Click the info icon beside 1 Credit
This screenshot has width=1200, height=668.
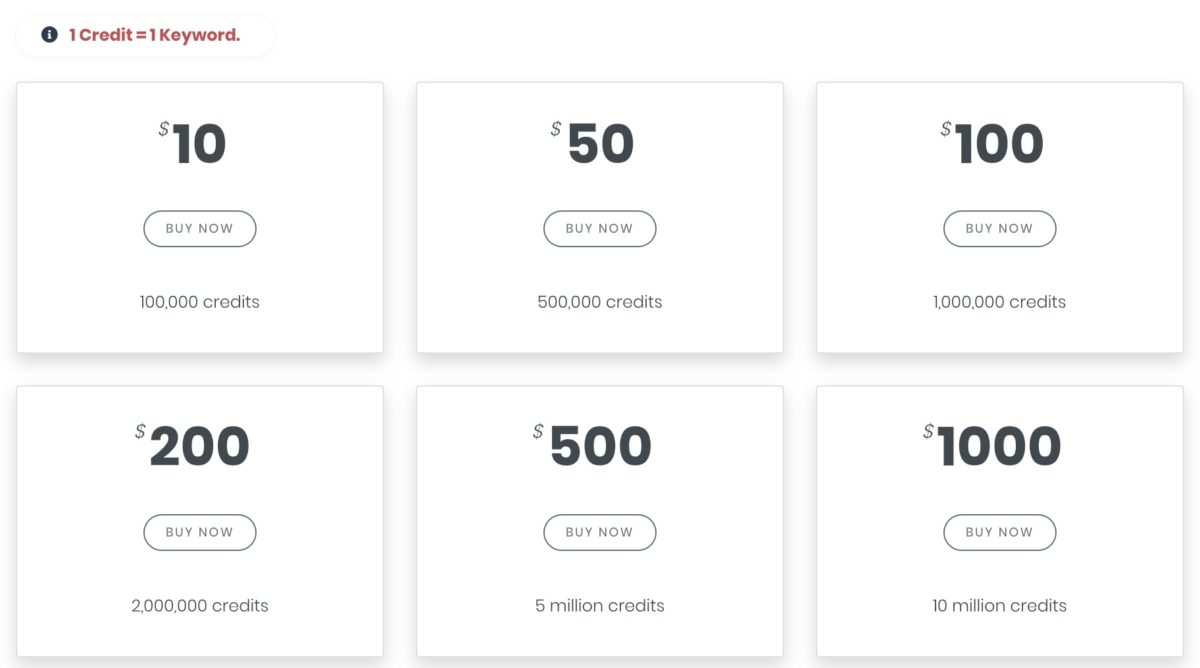coord(49,35)
